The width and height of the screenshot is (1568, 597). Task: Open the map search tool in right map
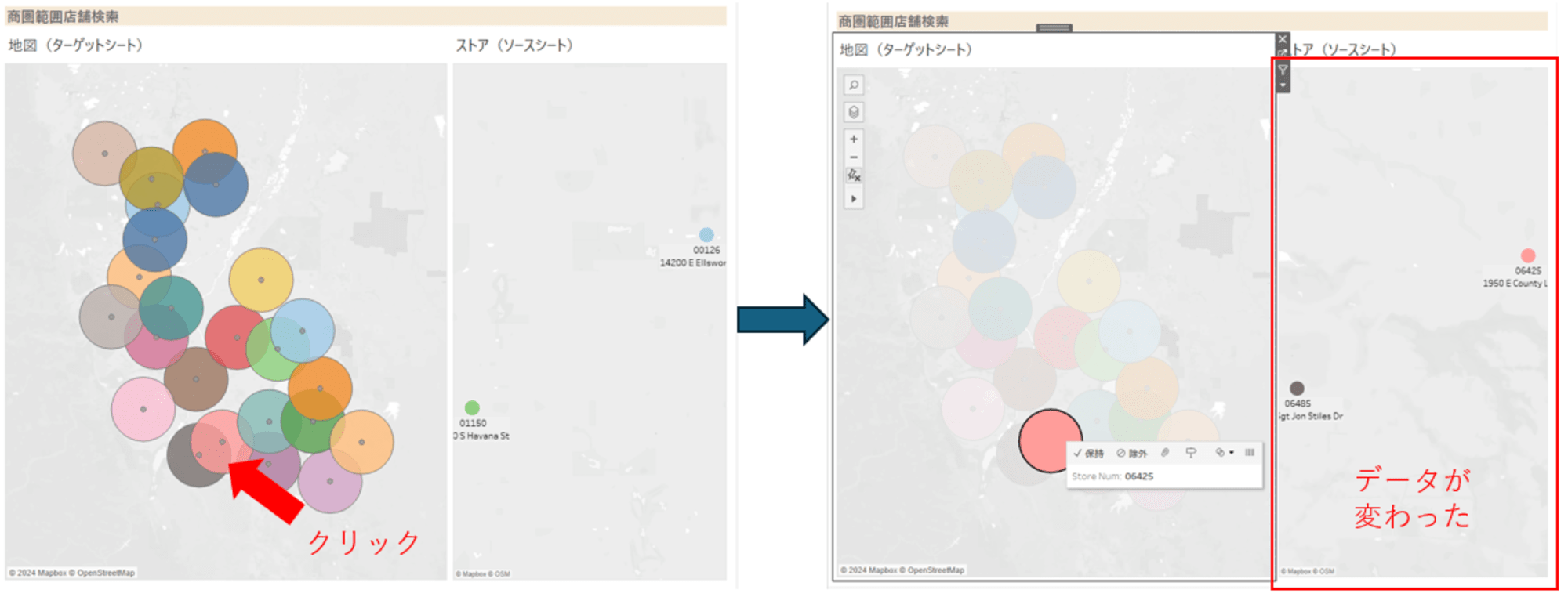point(854,85)
